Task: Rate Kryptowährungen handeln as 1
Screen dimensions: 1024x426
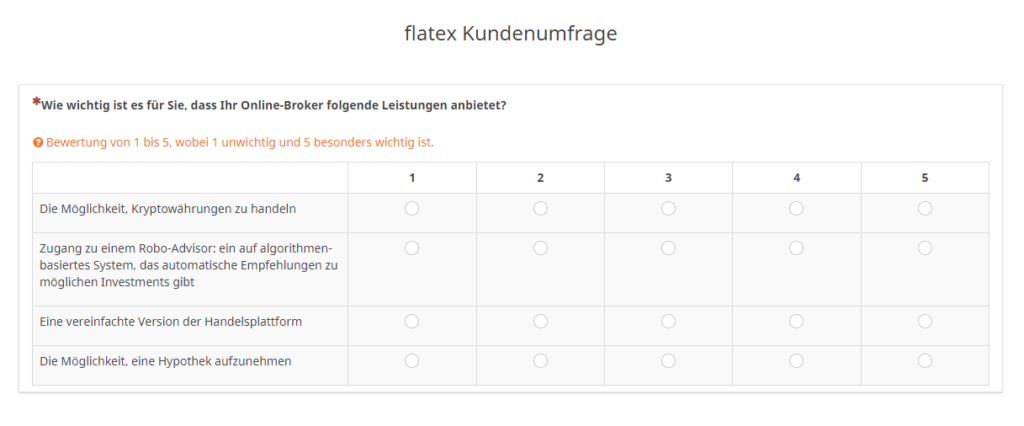Action: 411,208
